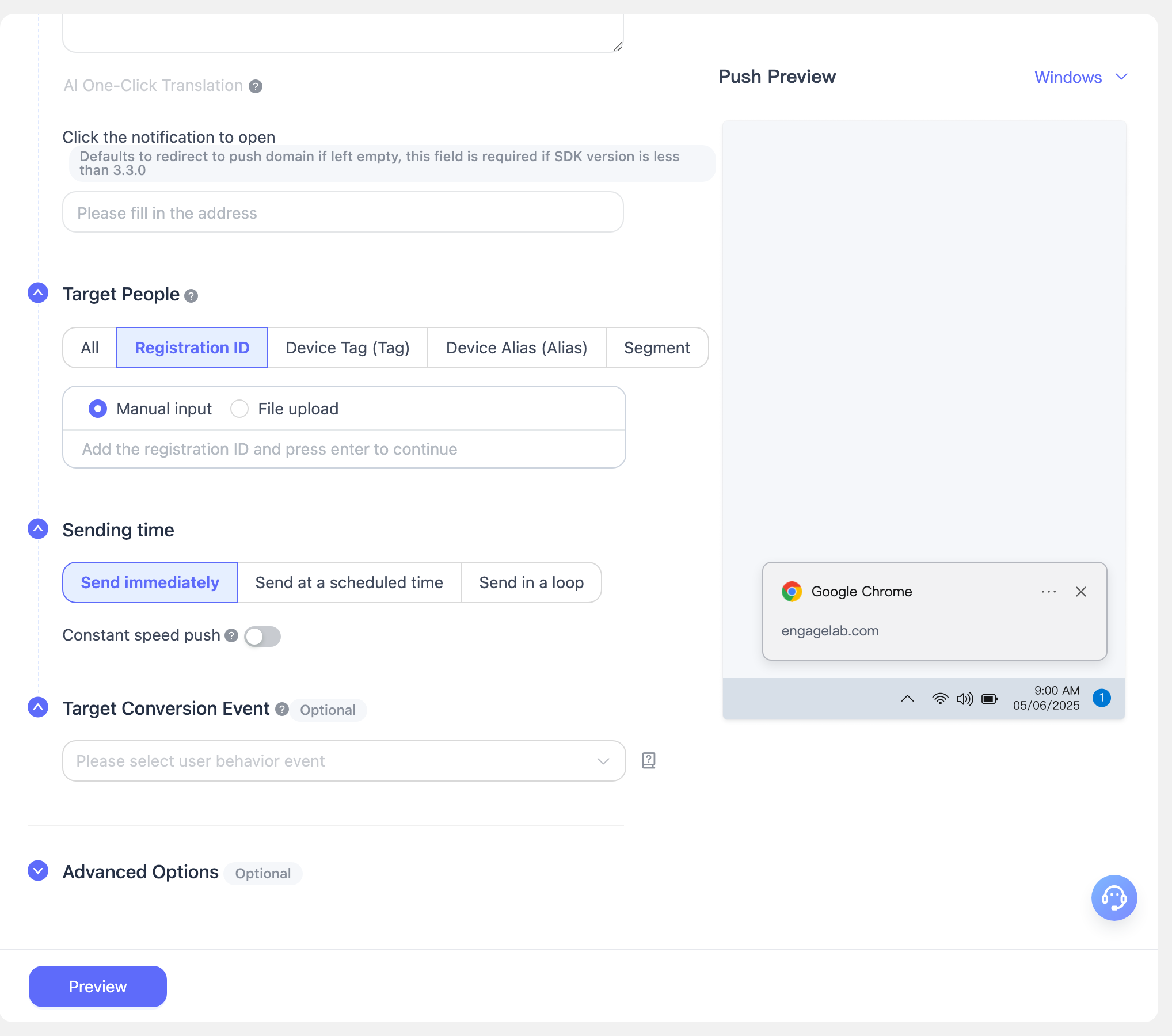1172x1036 pixels.
Task: Click the Target Conversion Event help icon
Action: point(282,709)
